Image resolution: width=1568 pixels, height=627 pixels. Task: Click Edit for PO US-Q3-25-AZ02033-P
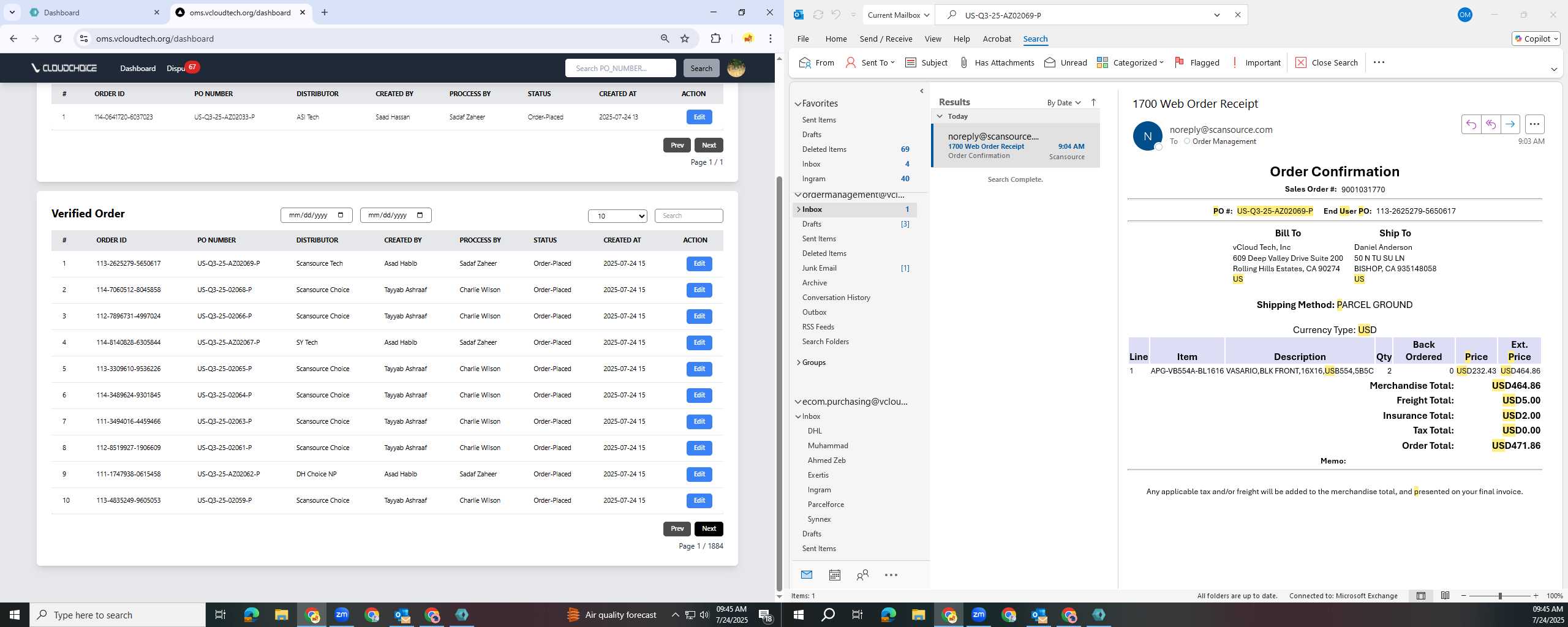coord(699,117)
